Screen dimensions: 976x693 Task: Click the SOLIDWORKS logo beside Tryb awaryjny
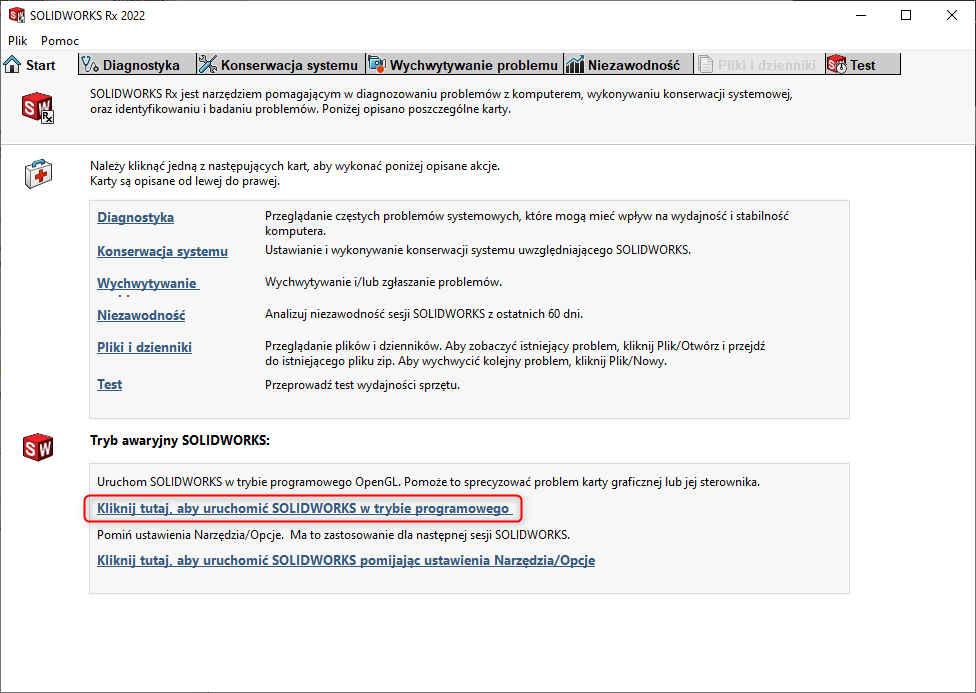[x=38, y=446]
